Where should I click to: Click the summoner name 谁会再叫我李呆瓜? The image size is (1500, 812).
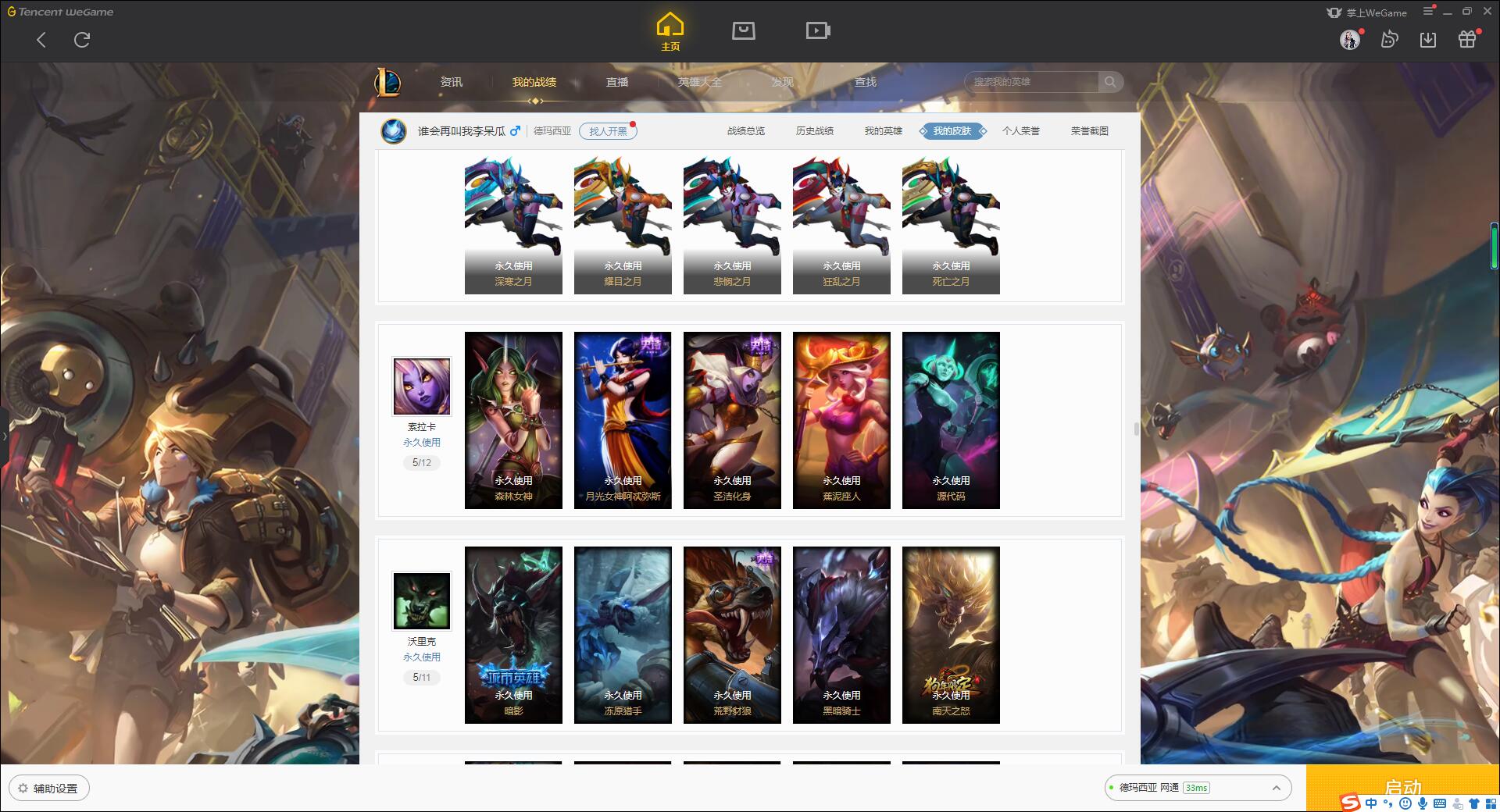(462, 131)
